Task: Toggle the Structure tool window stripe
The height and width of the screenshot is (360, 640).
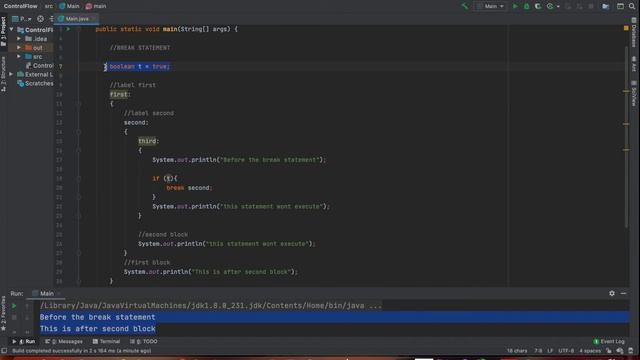Action: pos(3,74)
